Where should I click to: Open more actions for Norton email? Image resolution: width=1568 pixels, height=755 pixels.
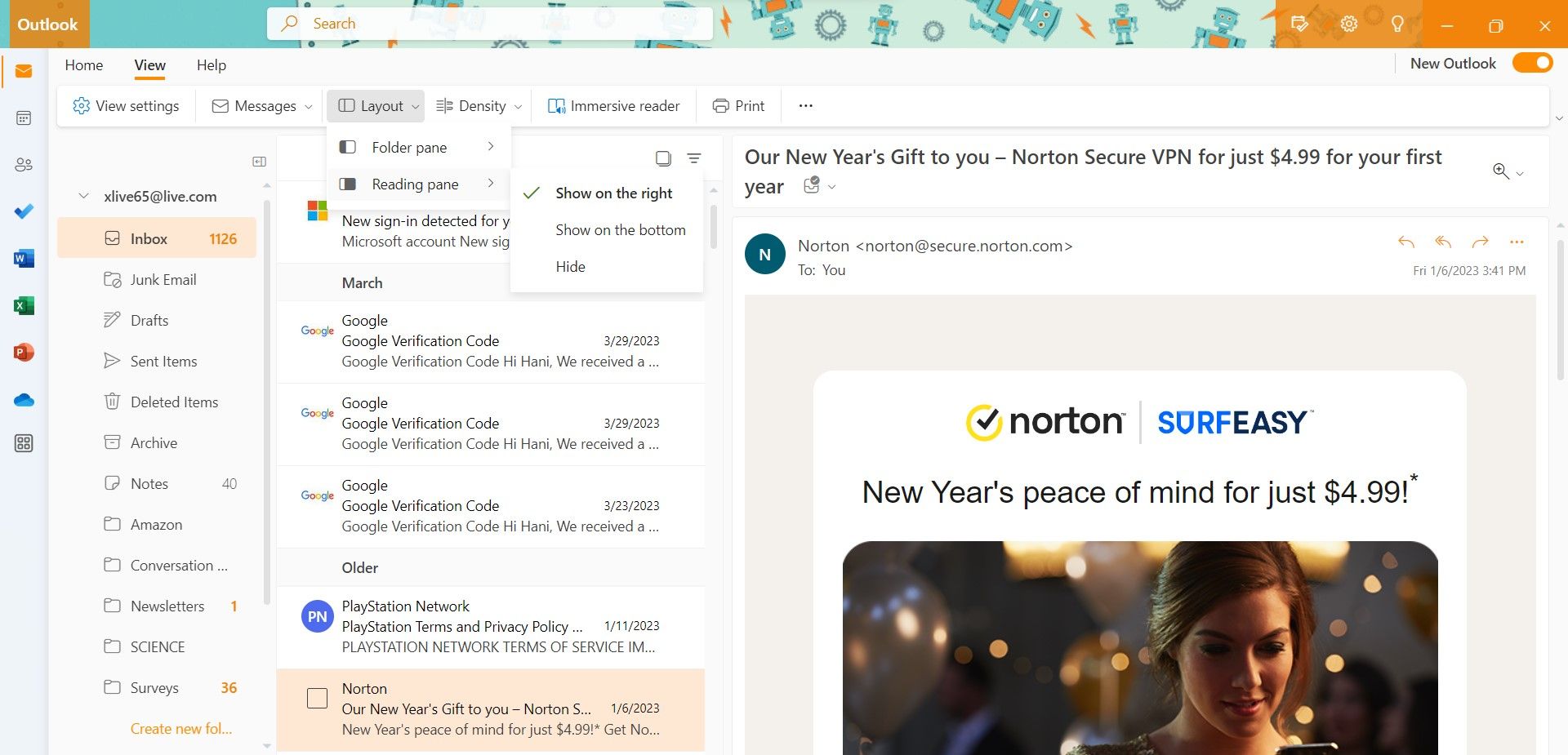[1517, 242]
